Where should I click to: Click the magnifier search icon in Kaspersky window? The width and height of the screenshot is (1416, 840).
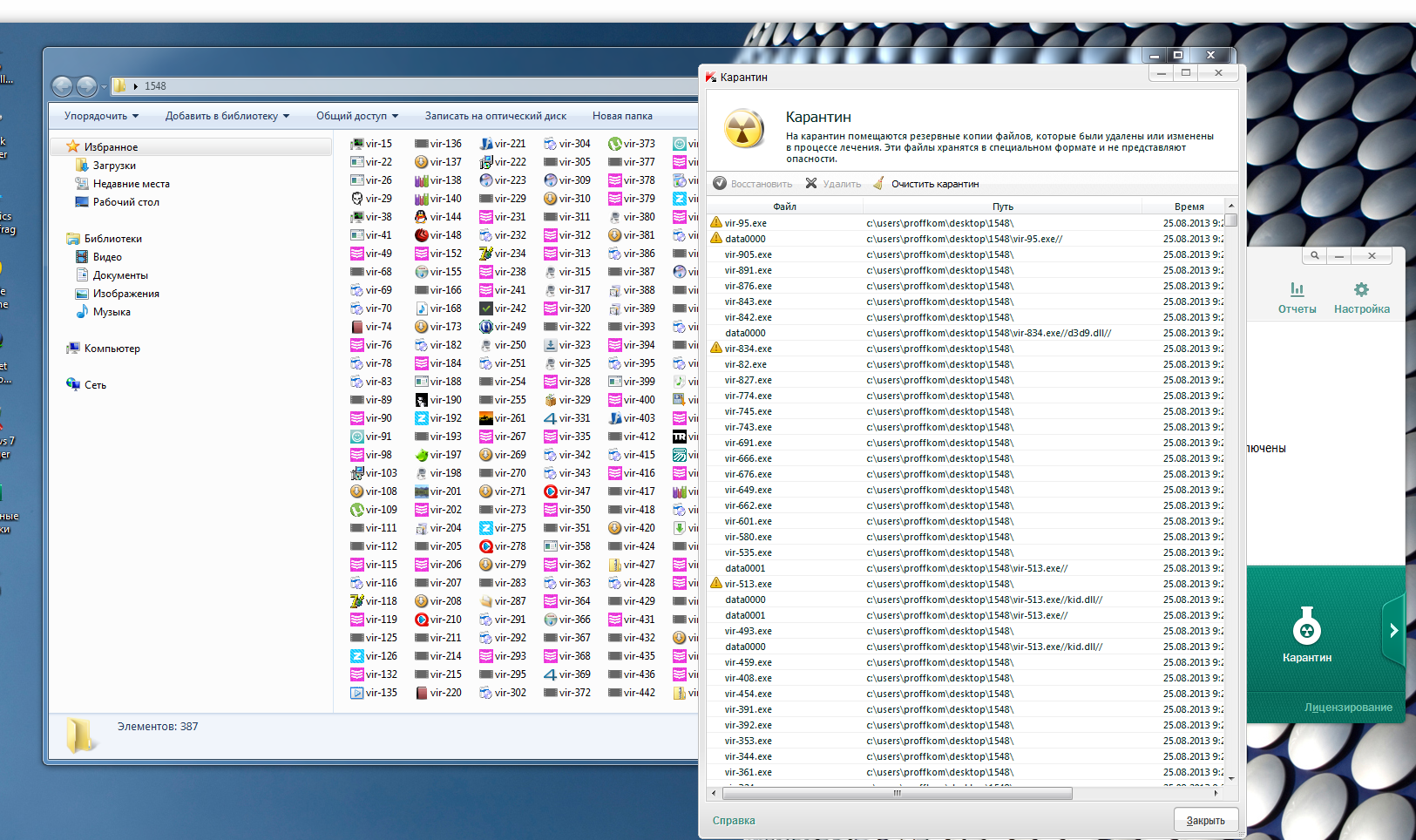click(x=1314, y=255)
